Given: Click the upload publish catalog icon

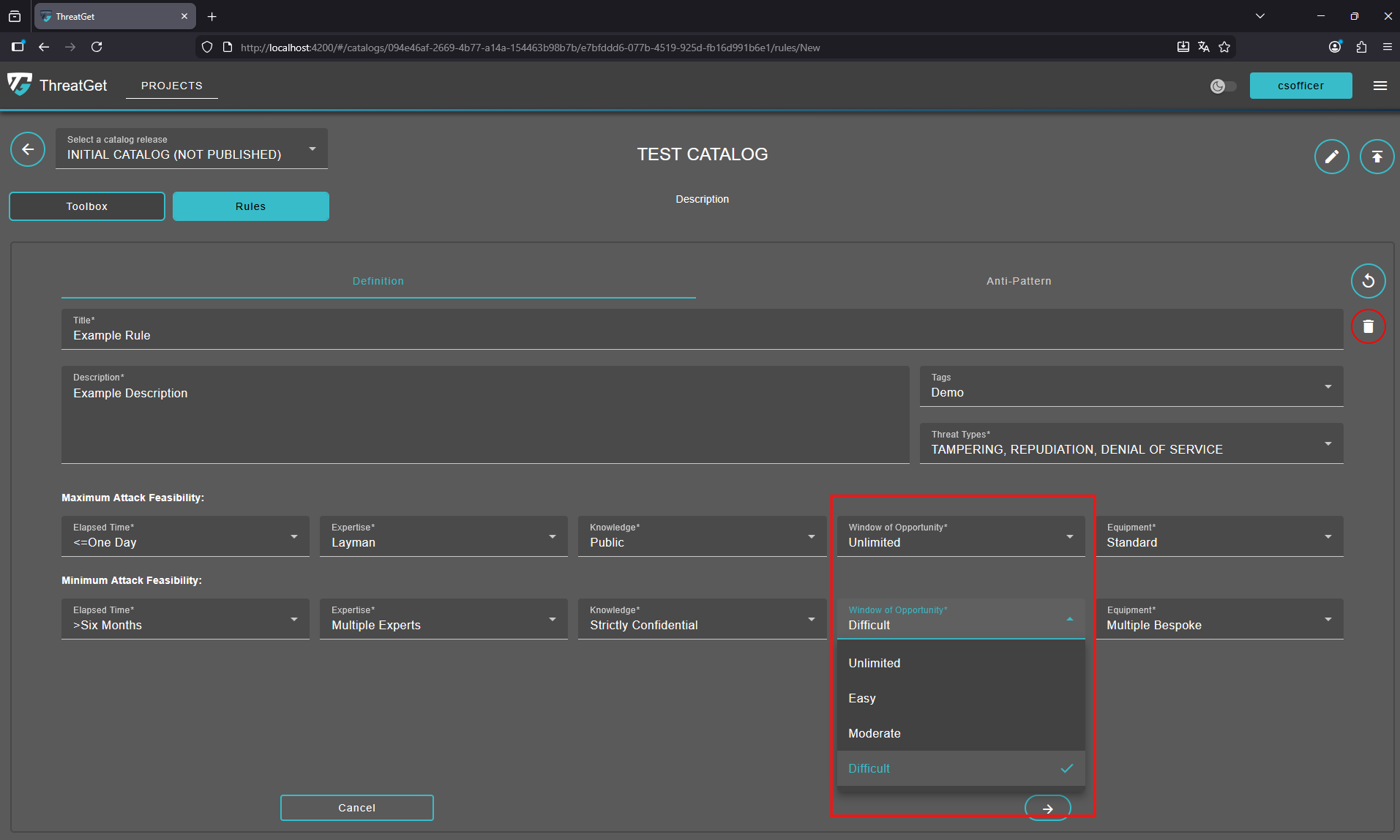Looking at the screenshot, I should 1377,157.
